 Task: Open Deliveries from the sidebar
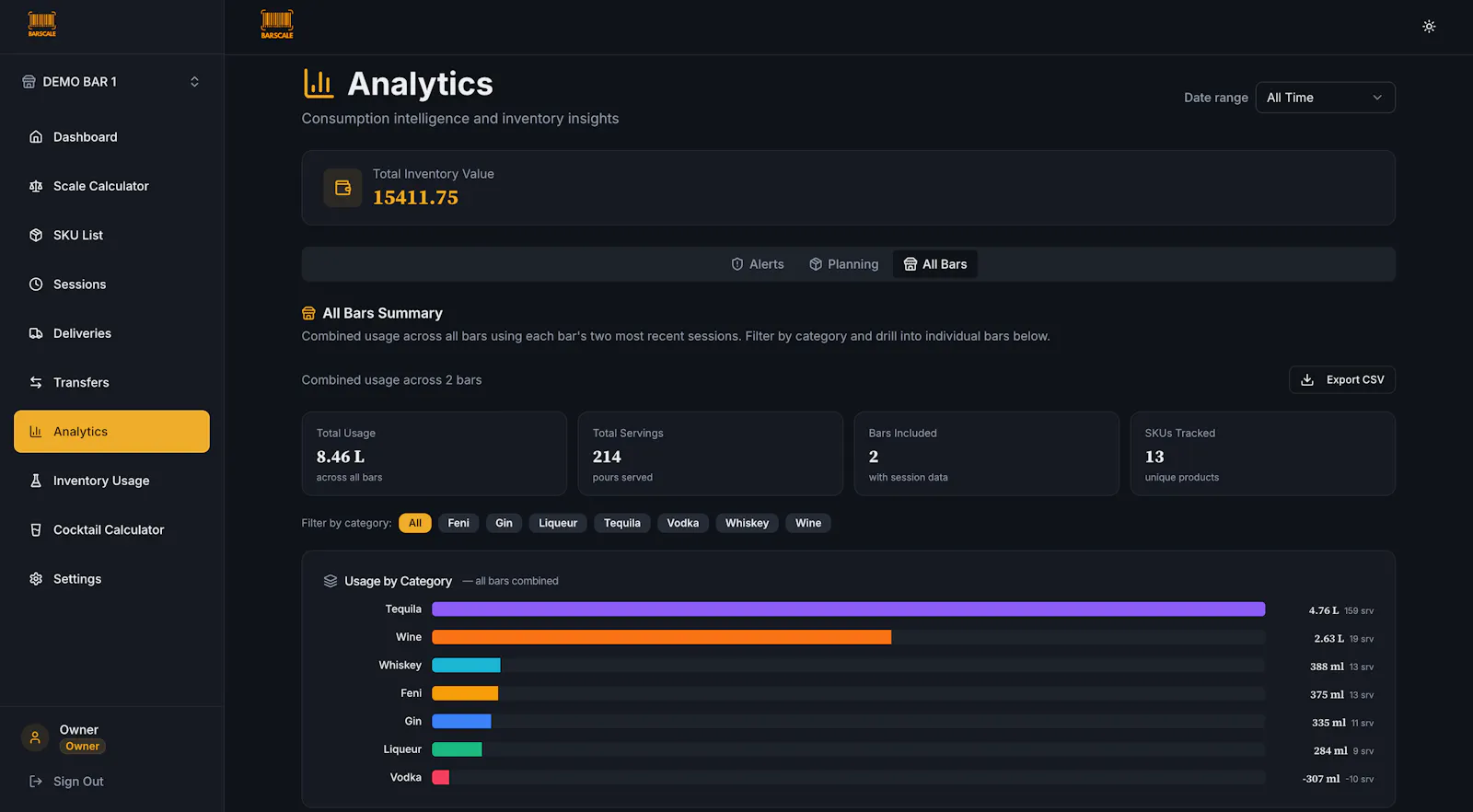tap(111, 333)
